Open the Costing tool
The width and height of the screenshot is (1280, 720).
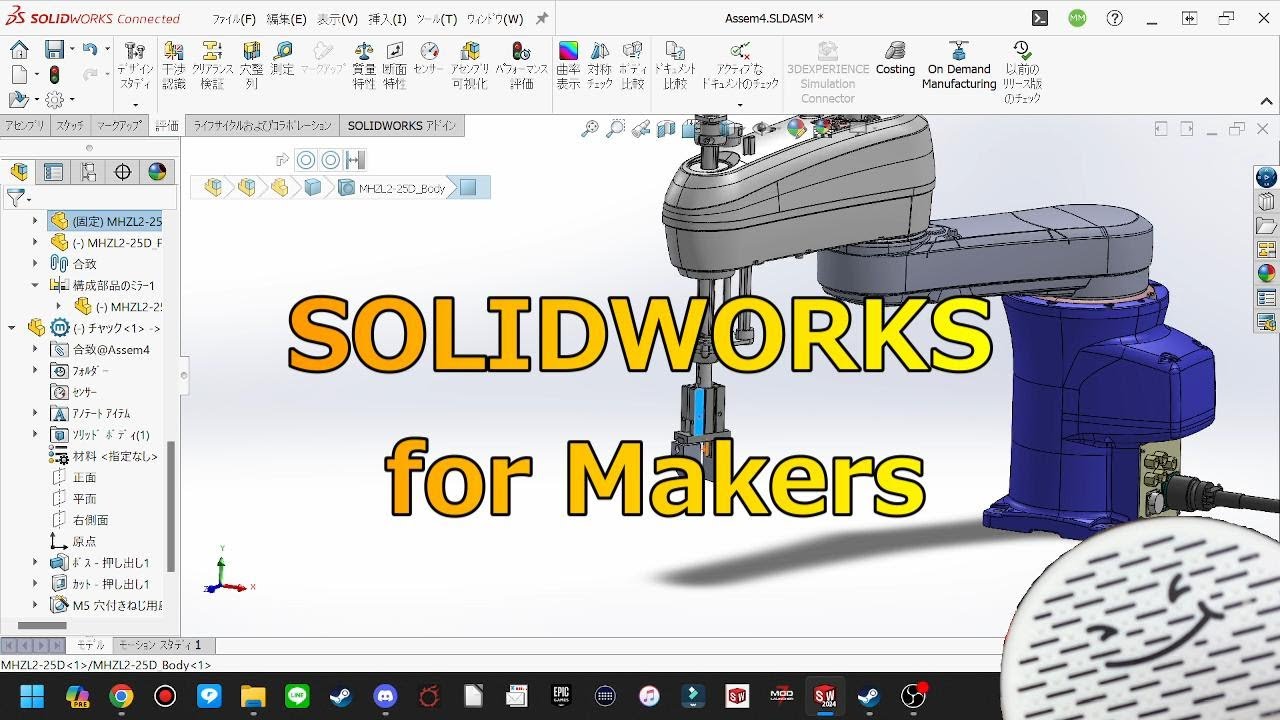pos(895,60)
